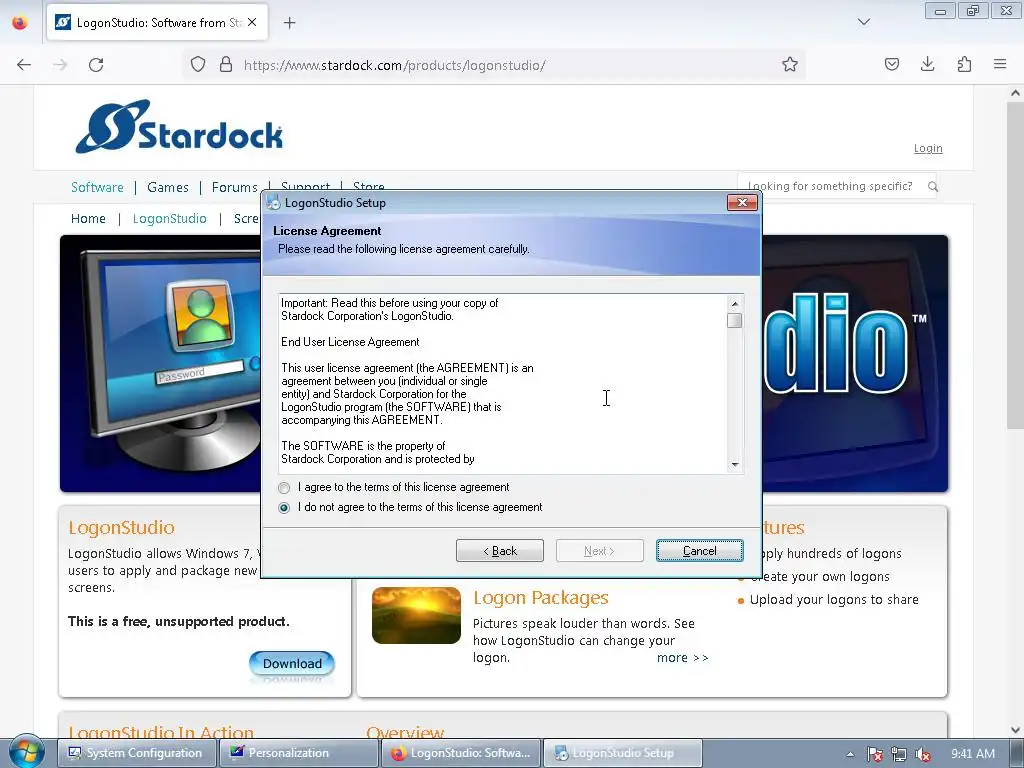Click the page scrollbar down arrow in Firefox

[1016, 729]
